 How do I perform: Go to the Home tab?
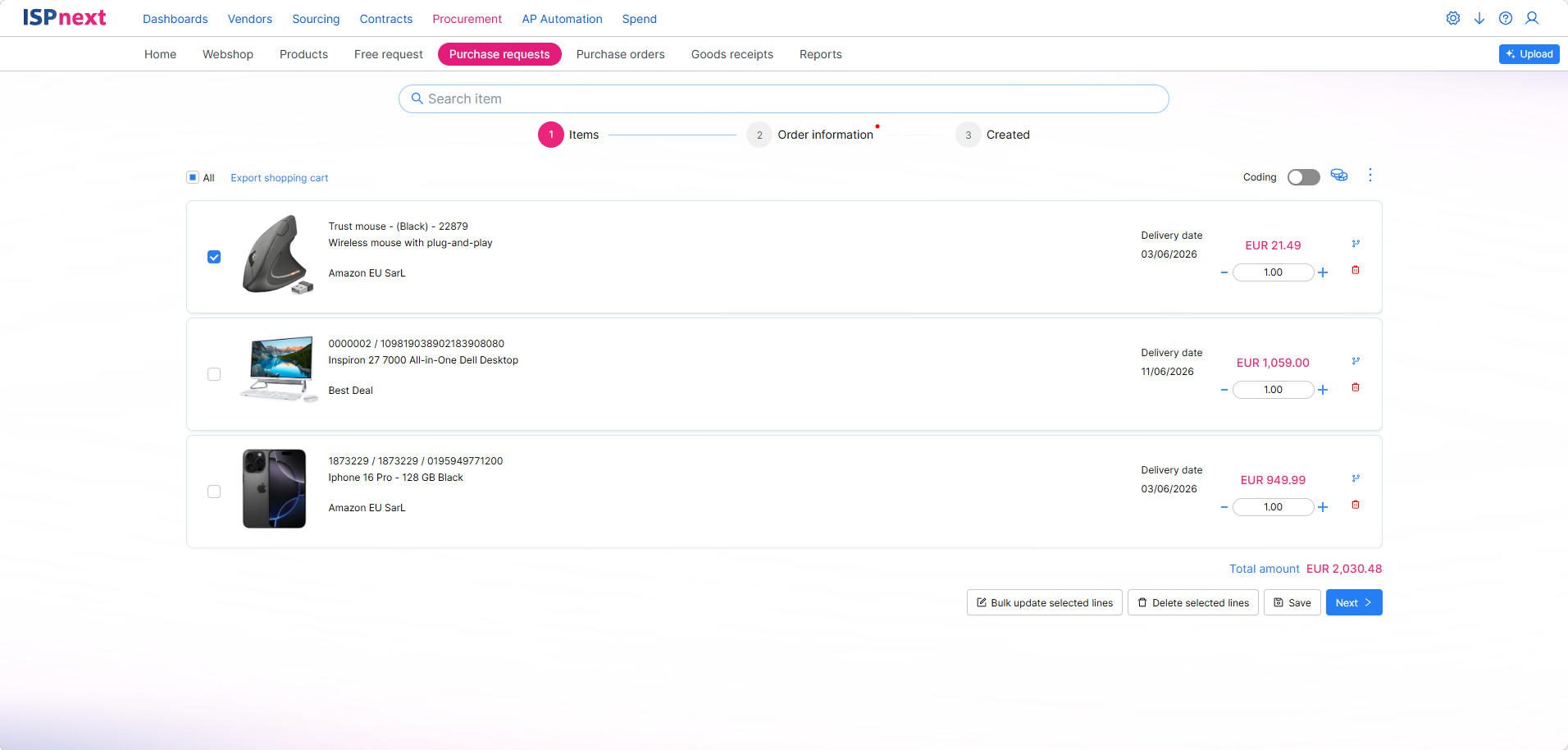click(161, 54)
